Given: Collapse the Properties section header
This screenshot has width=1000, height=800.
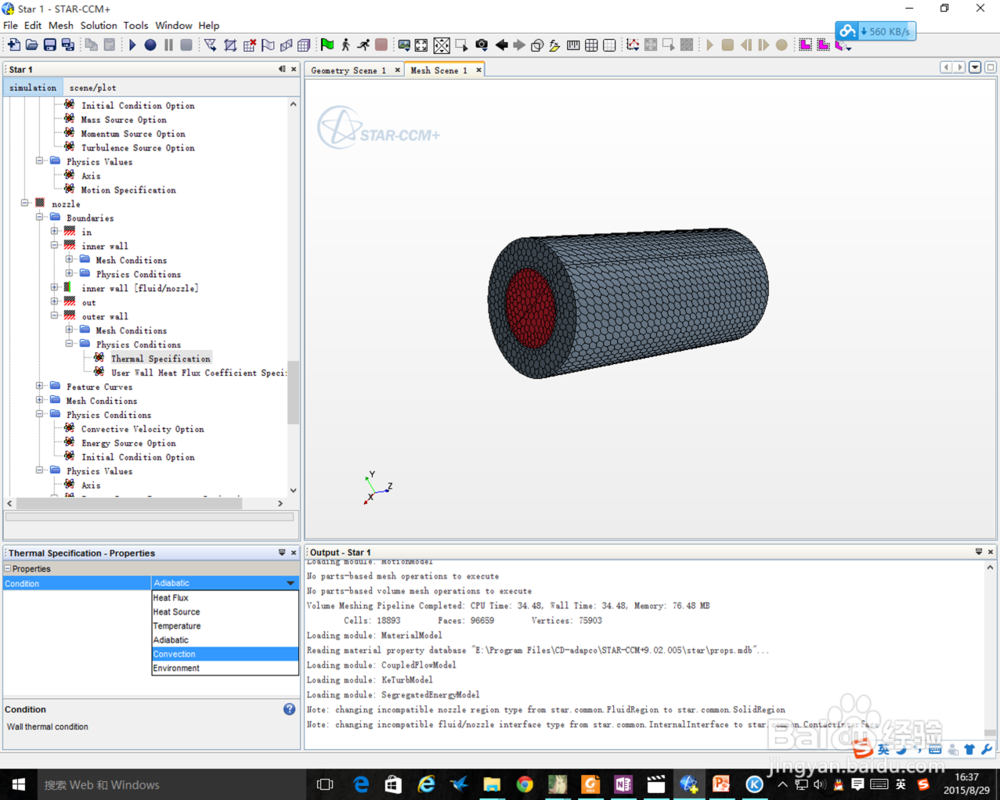Looking at the screenshot, I should (8, 568).
